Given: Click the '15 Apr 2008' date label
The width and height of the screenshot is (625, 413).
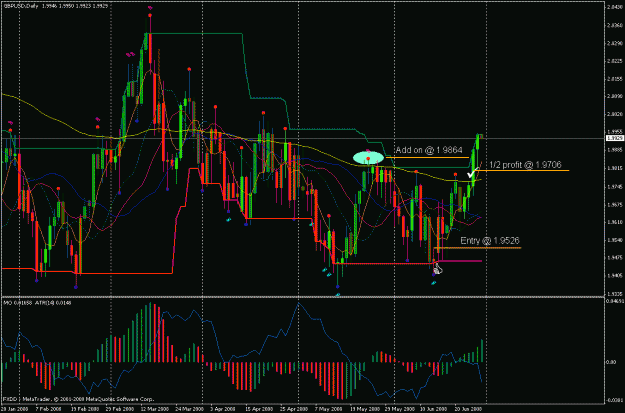Looking at the screenshot, I should 259,409.
